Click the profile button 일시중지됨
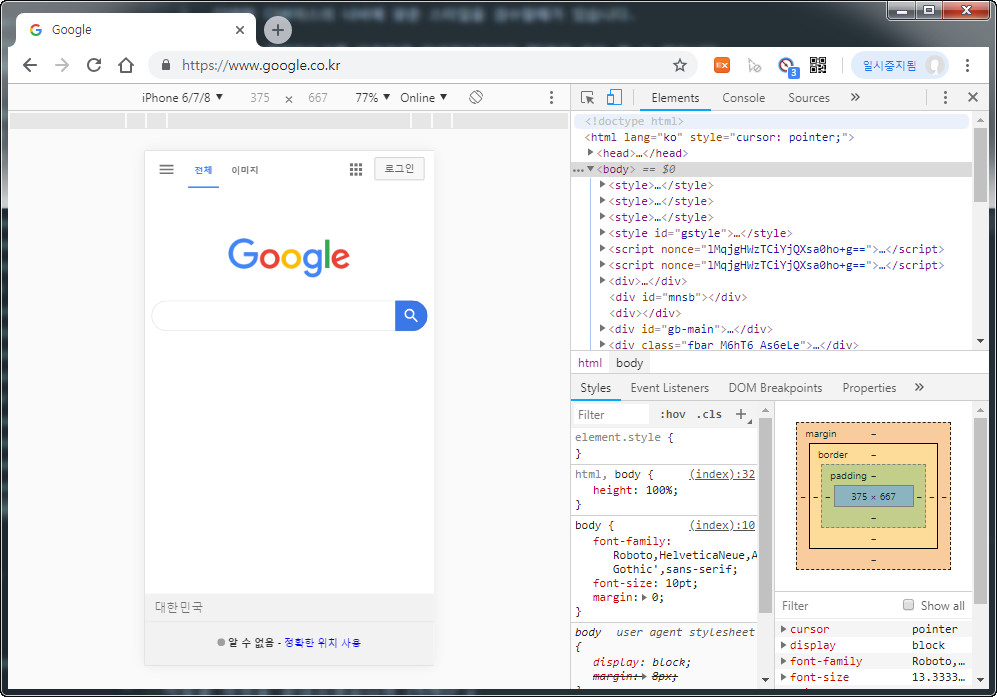The width and height of the screenshot is (997, 697). click(900, 65)
